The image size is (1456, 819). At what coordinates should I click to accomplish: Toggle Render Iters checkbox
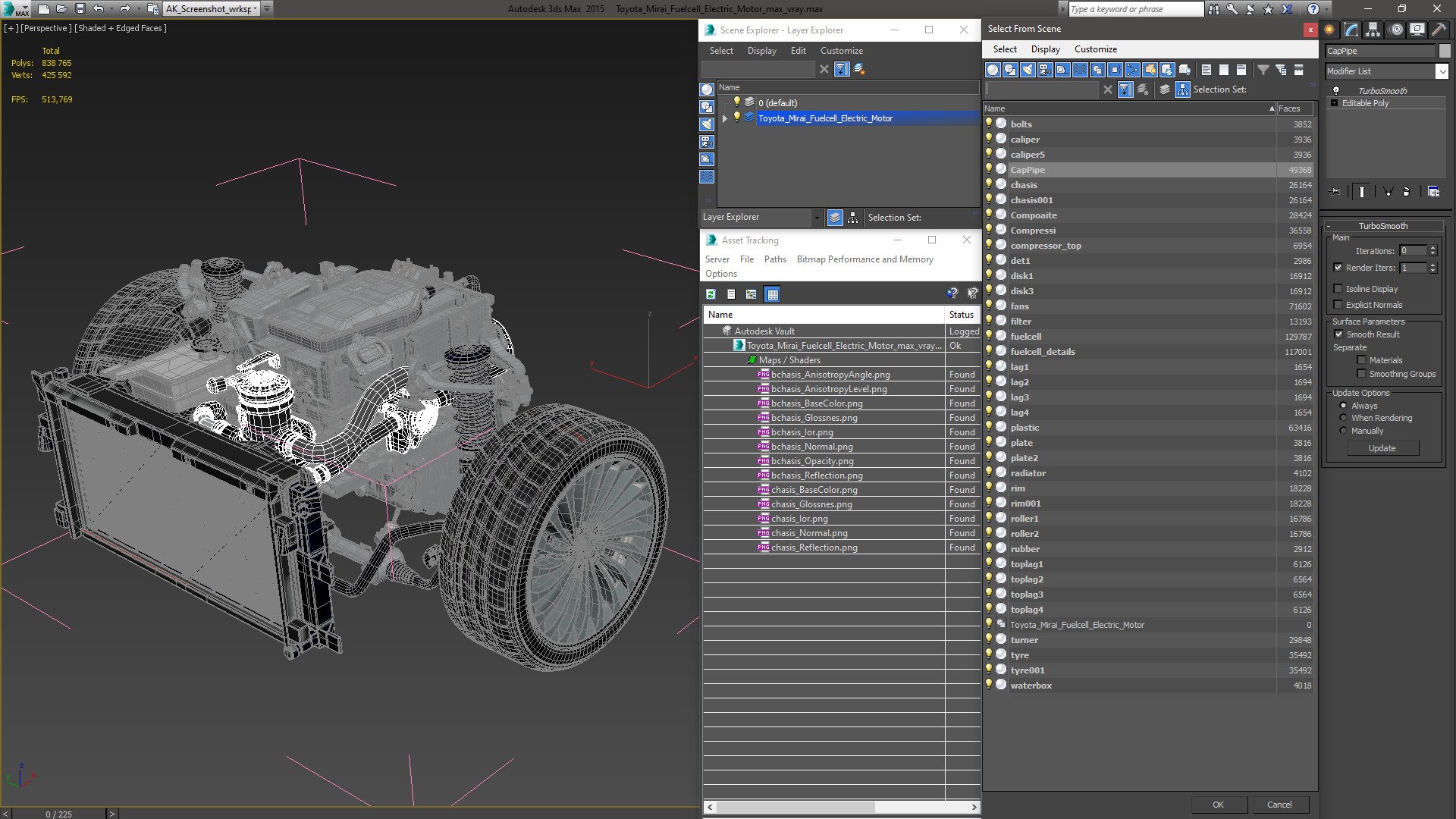point(1338,268)
